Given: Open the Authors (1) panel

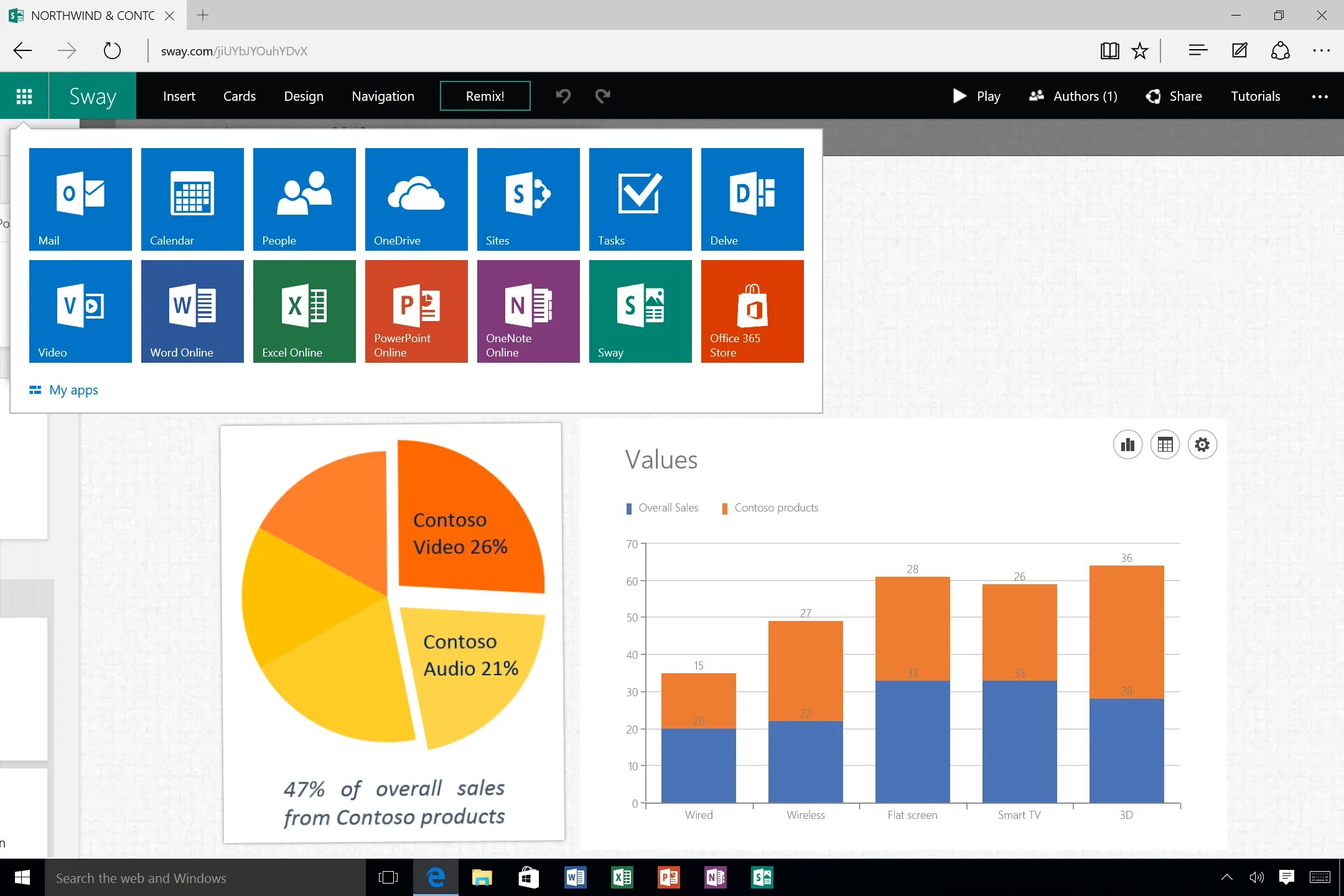Looking at the screenshot, I should coord(1073,96).
